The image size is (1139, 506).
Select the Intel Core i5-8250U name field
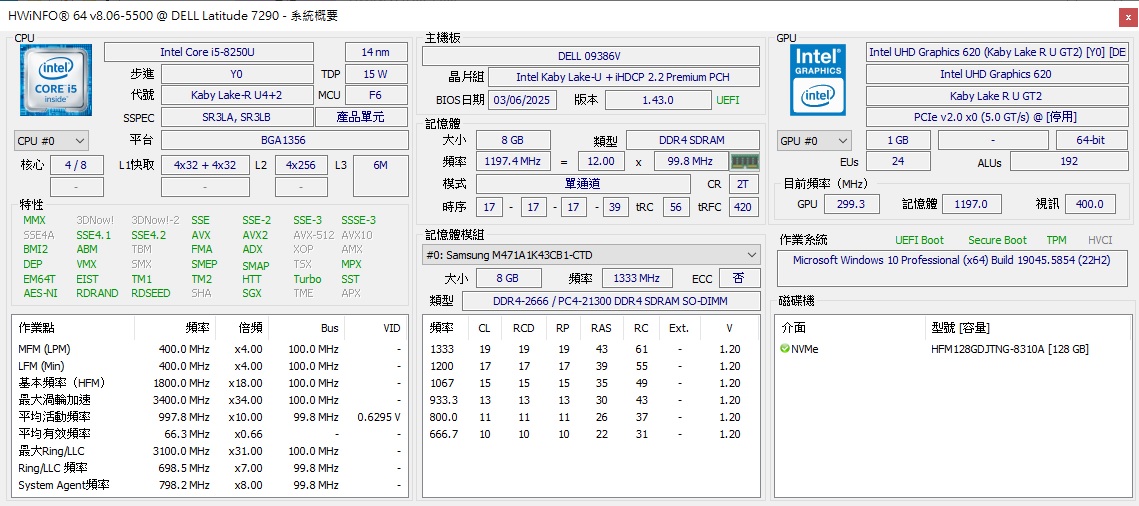coord(208,52)
